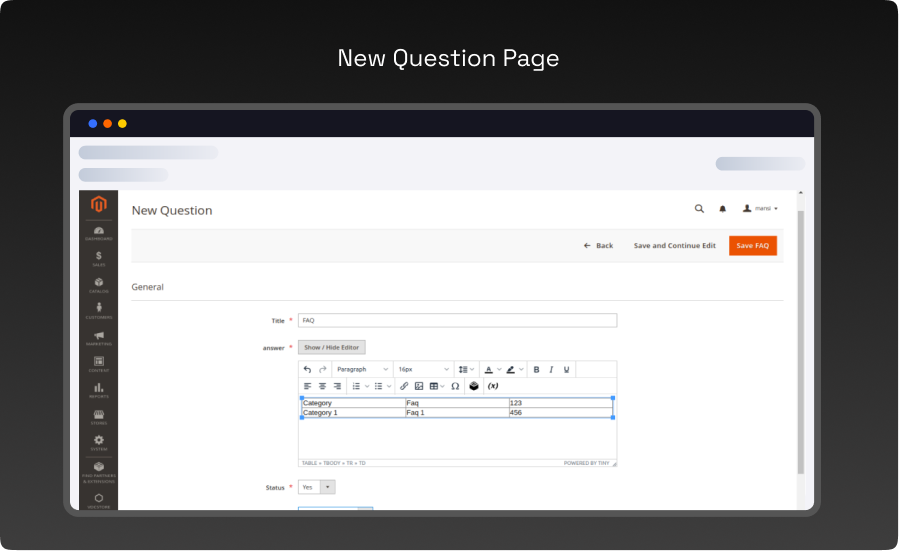This screenshot has width=899, height=551.
Task: Open the special character omega icon
Action: (x=455, y=386)
